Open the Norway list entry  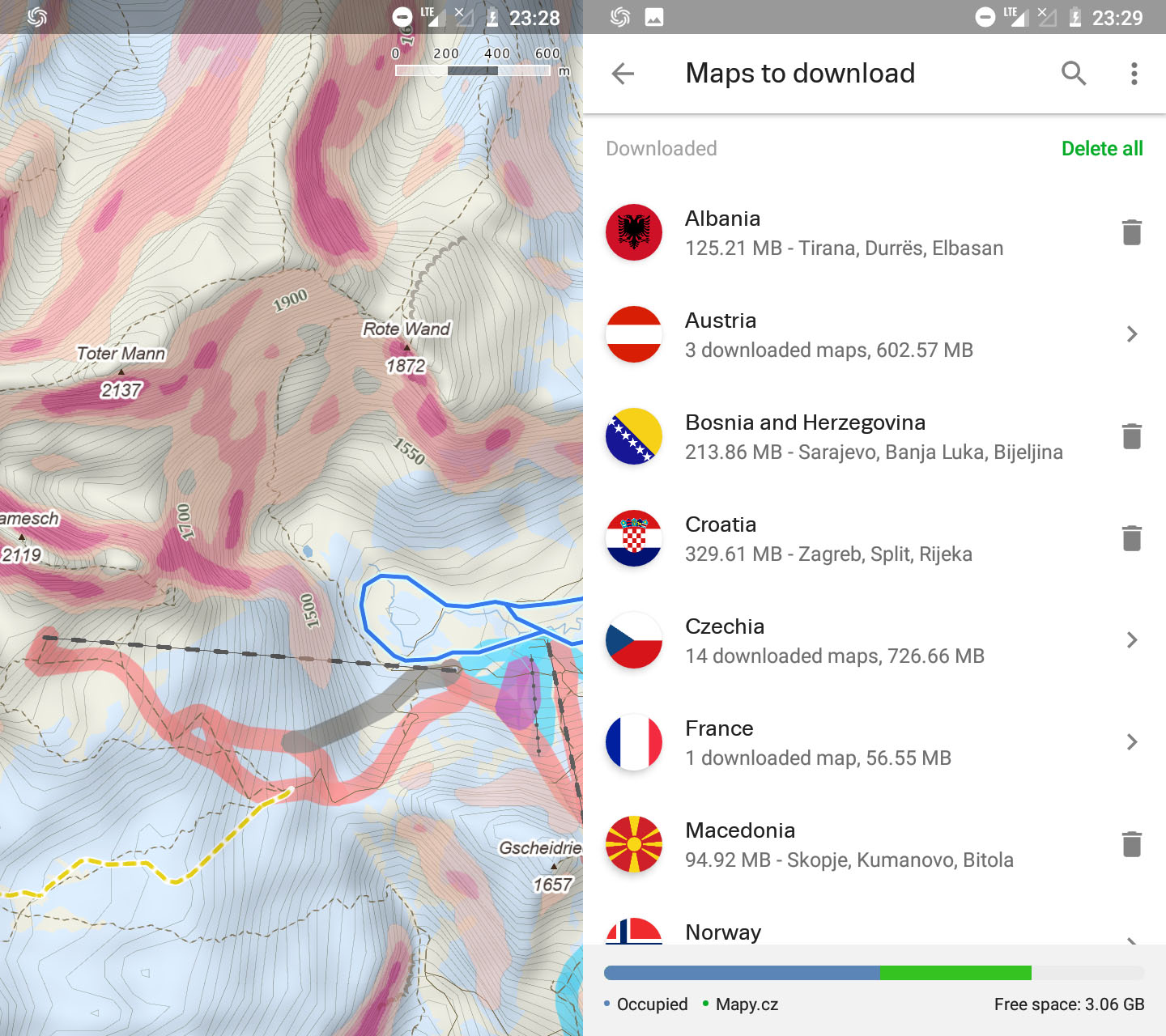[x=723, y=932]
